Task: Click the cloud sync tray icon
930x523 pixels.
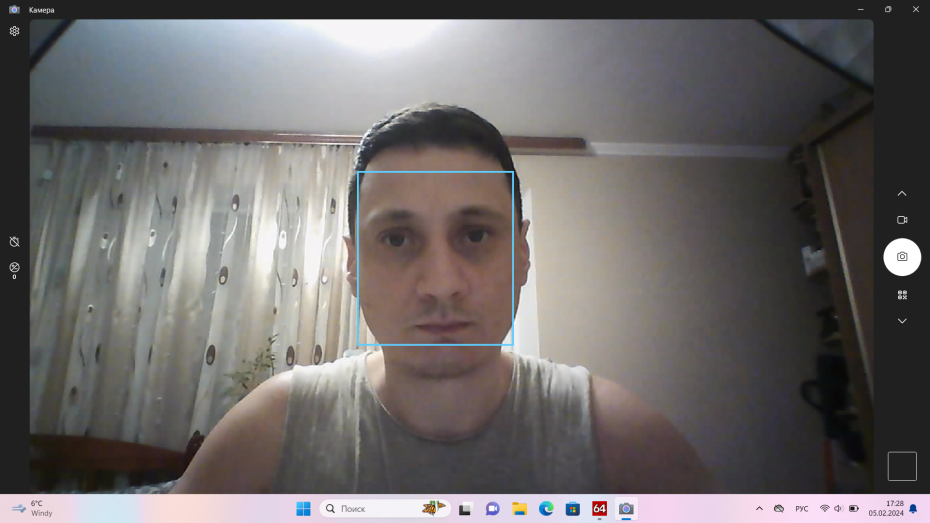Action: pyautogui.click(x=779, y=509)
